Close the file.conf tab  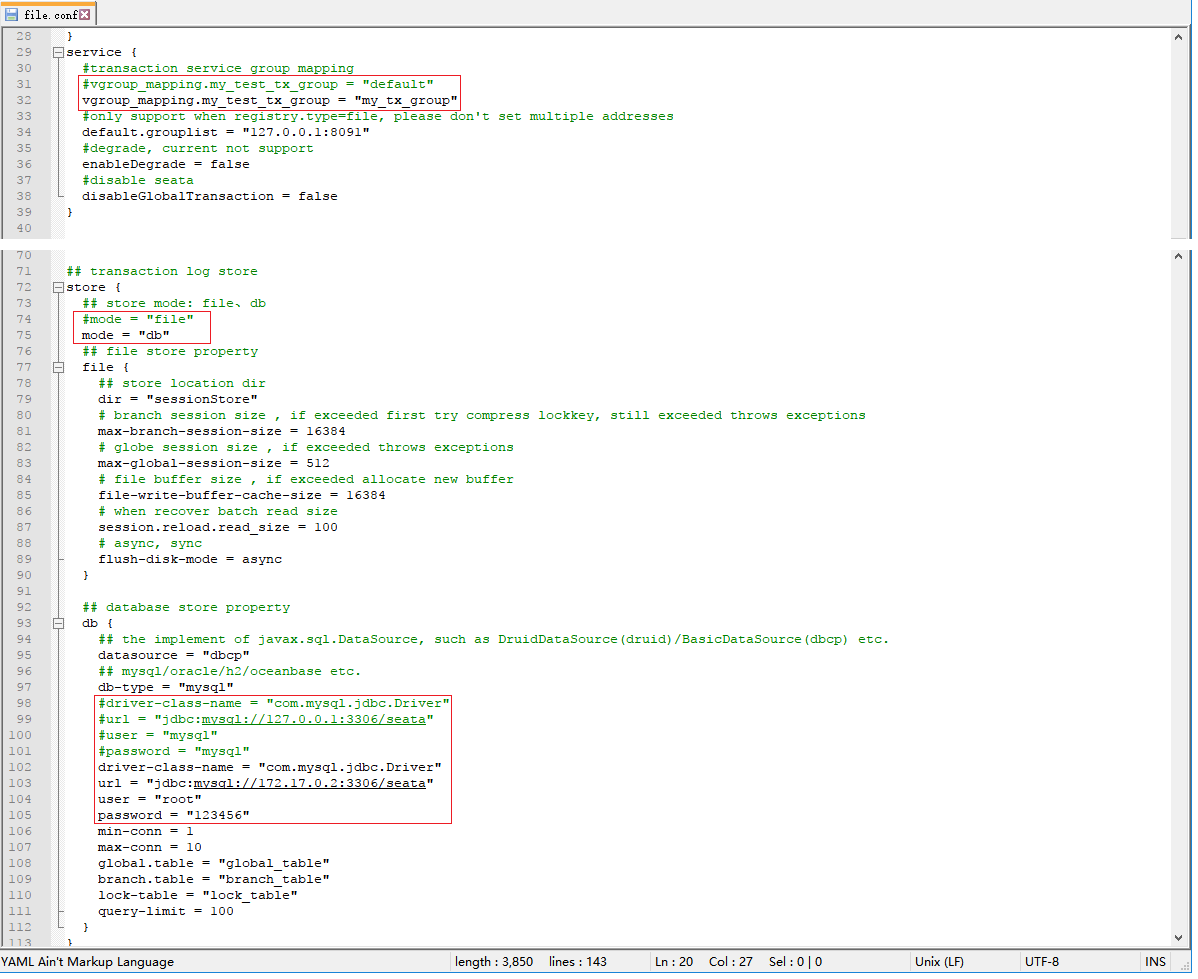(x=84, y=14)
